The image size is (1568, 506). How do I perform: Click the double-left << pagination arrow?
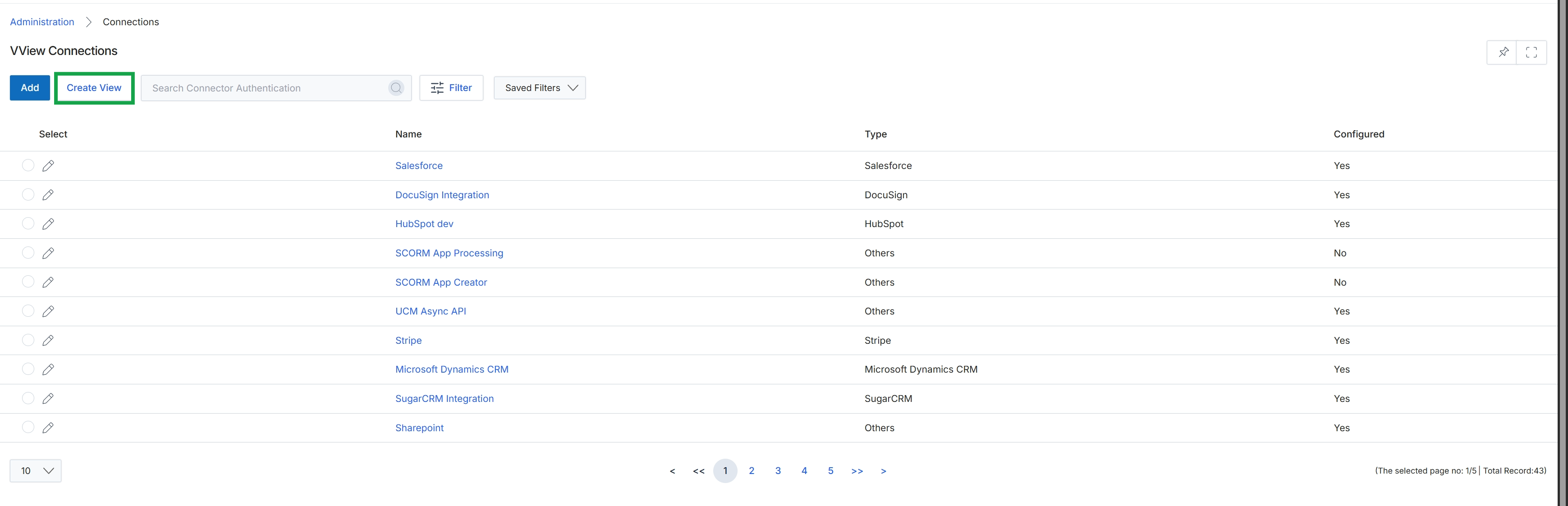coord(699,471)
